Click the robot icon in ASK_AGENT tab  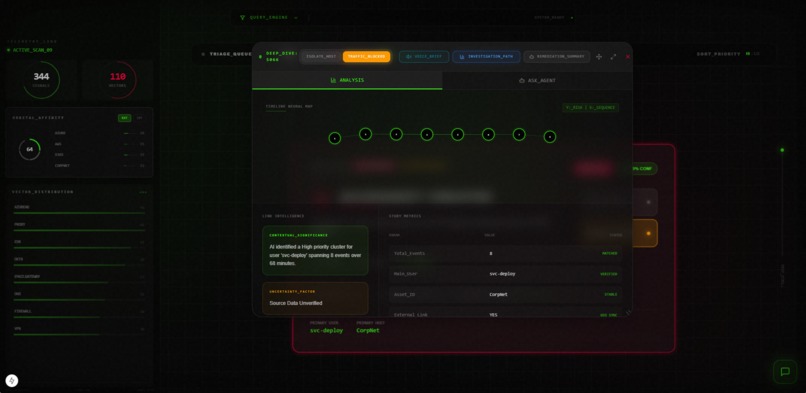pyautogui.click(x=522, y=81)
